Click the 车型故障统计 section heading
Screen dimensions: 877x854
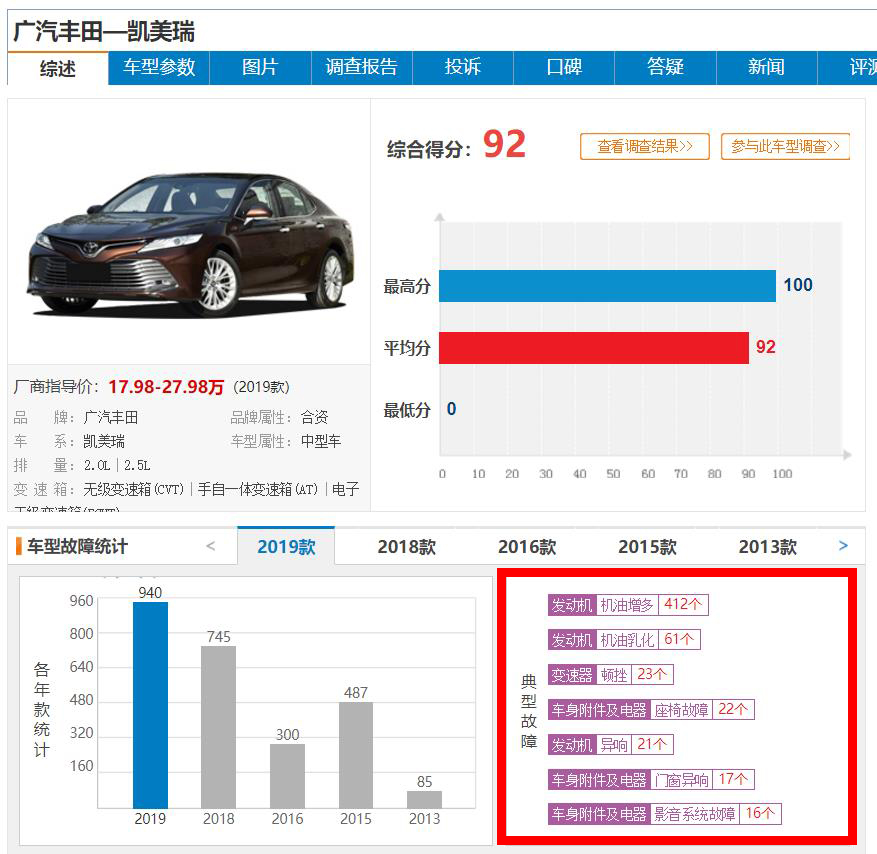click(78, 546)
